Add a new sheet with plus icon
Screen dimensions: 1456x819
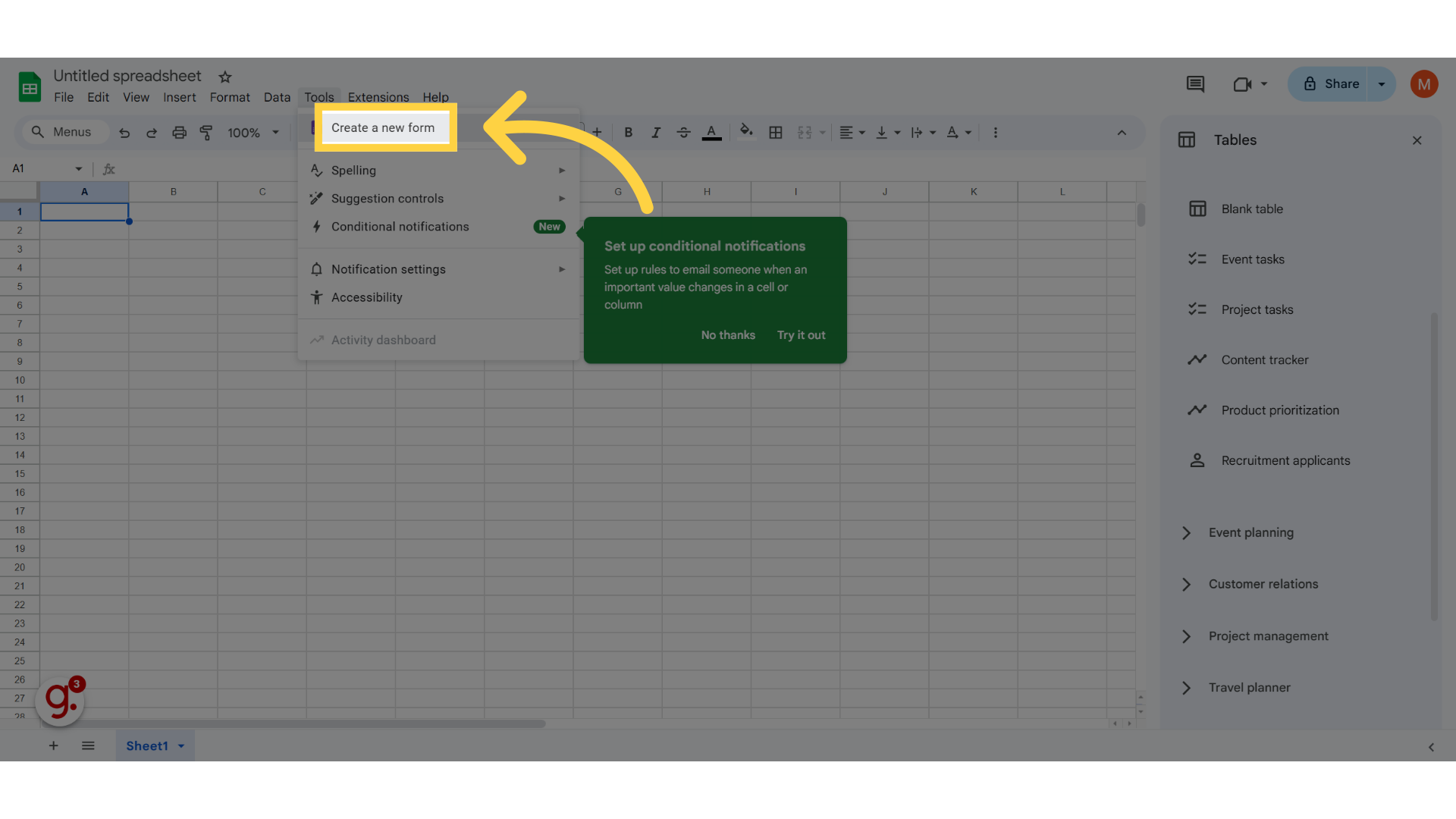coord(53,746)
